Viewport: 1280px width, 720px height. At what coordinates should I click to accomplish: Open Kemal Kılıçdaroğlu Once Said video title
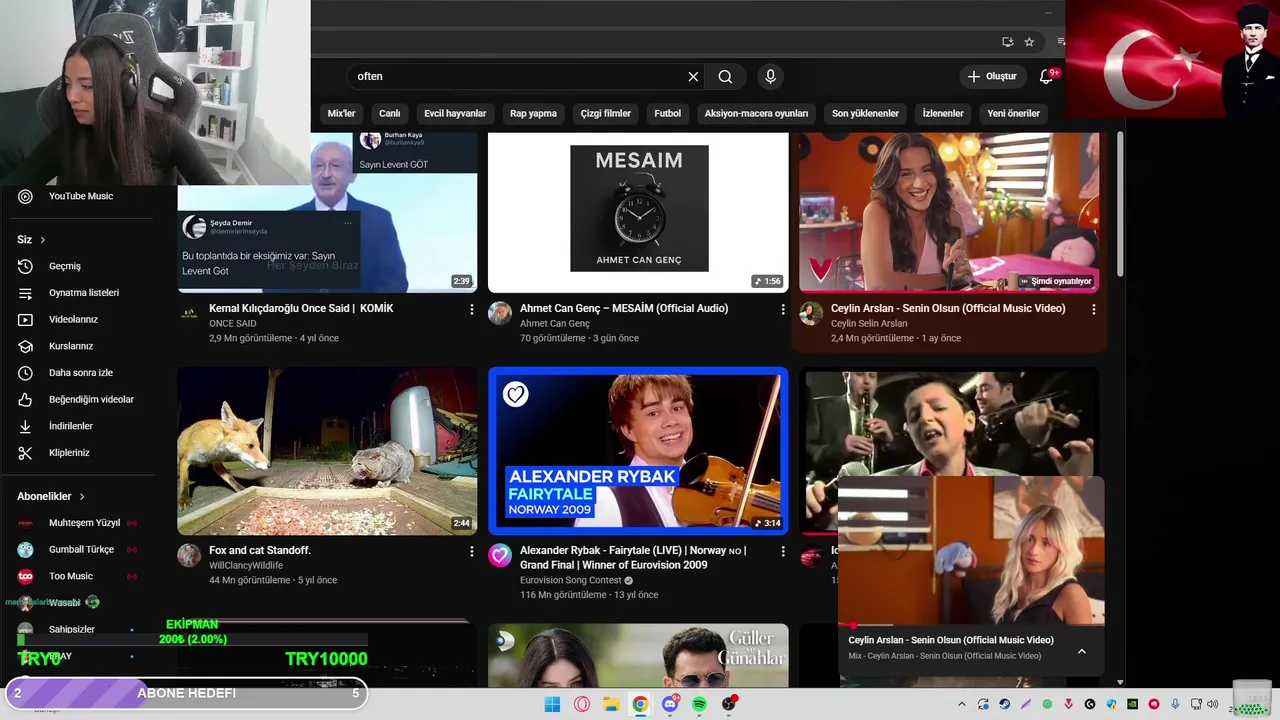point(301,309)
